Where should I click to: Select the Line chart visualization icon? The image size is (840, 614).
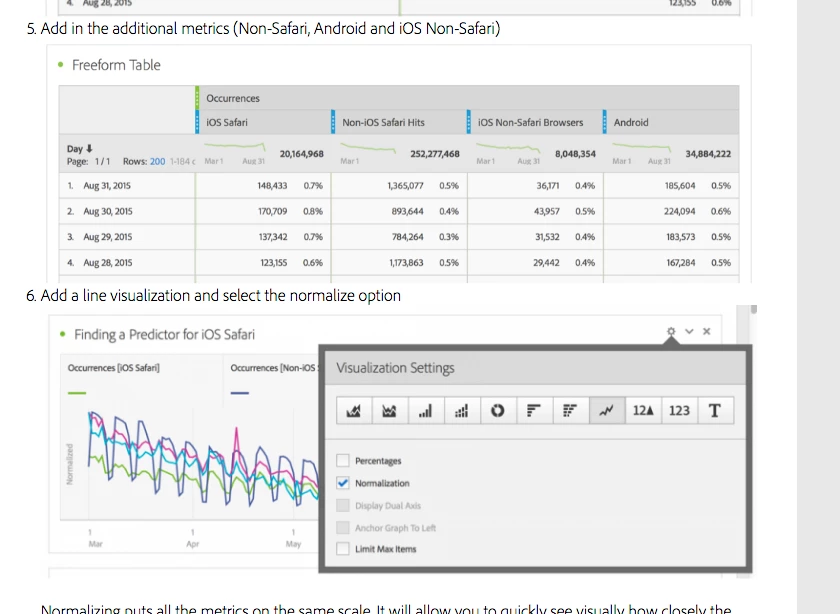(x=606, y=411)
